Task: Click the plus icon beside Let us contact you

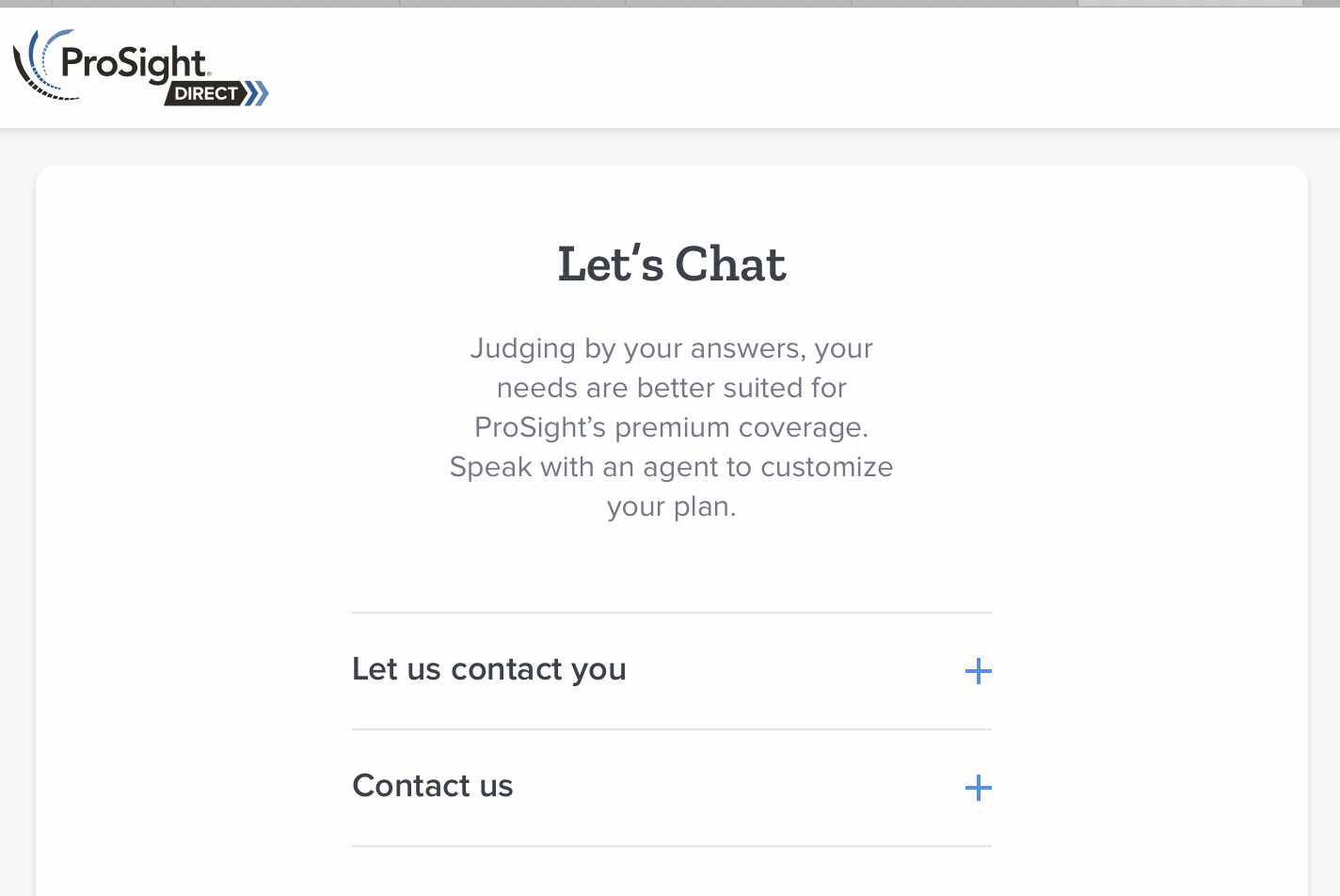Action: (x=978, y=671)
